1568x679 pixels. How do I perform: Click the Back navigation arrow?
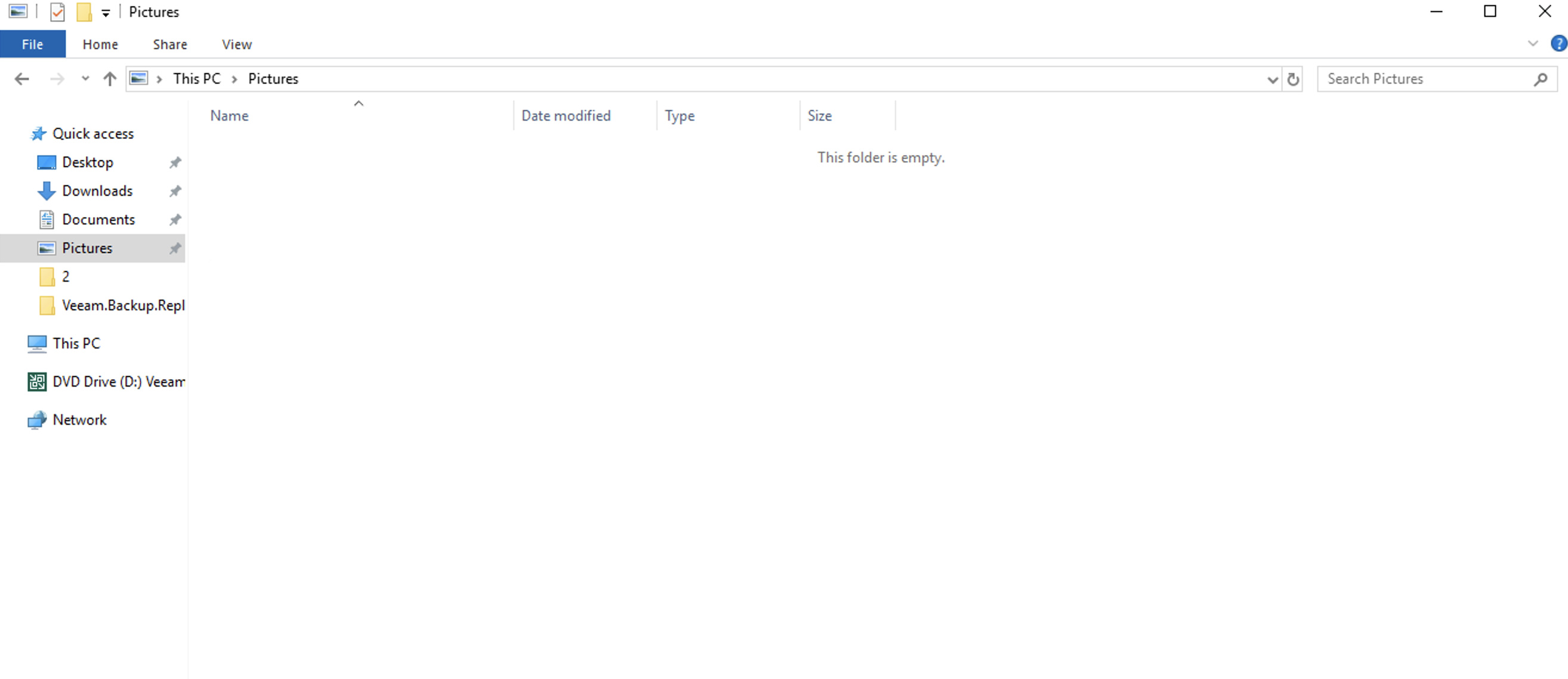[22, 79]
